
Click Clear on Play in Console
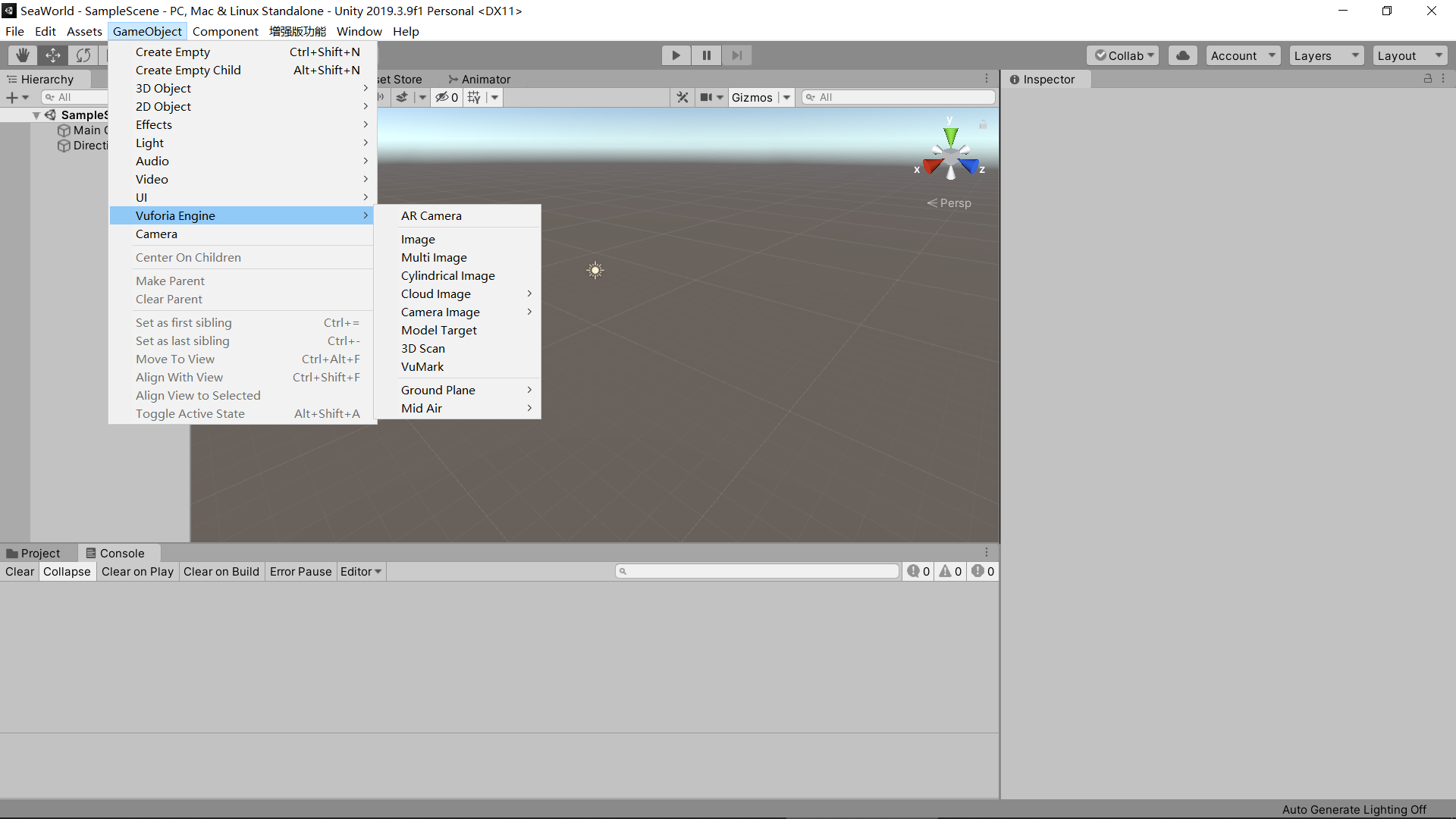click(137, 571)
